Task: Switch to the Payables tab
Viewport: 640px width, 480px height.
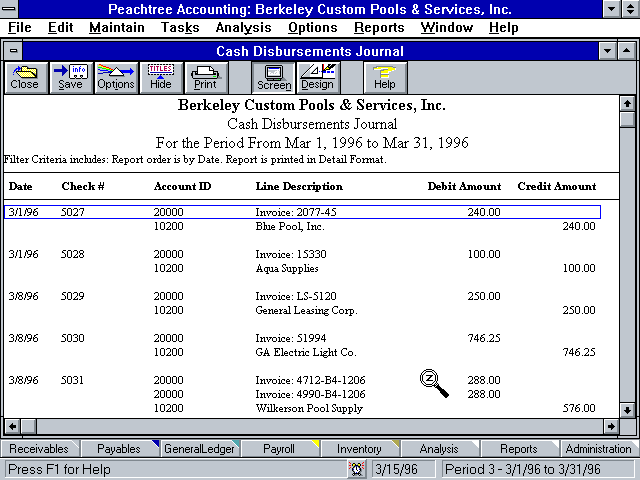Action: tap(119, 449)
